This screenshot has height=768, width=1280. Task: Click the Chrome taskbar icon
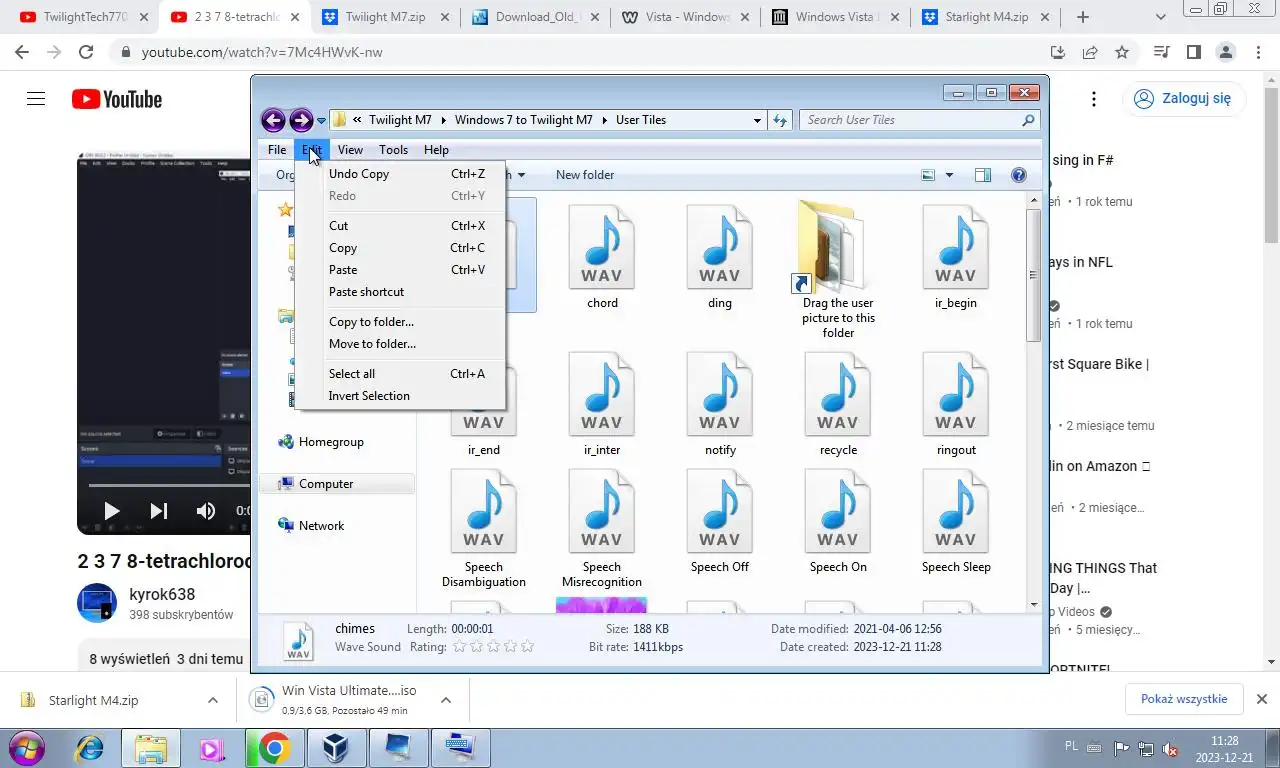point(274,748)
